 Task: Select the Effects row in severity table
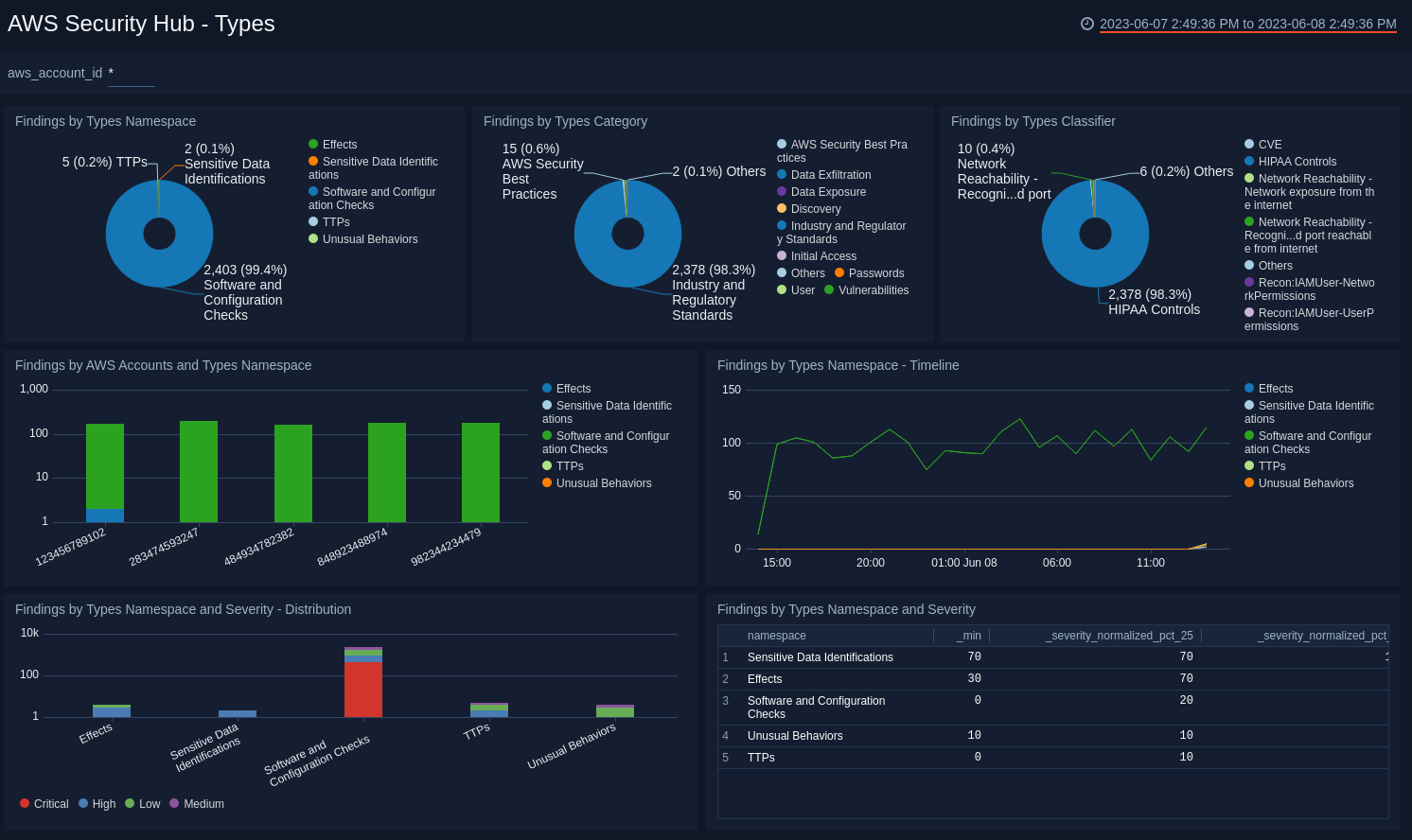(x=1053, y=679)
